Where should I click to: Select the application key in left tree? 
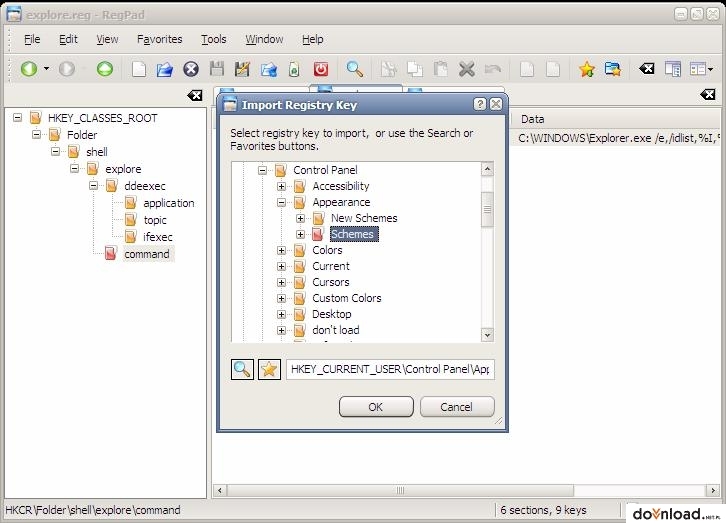pyautogui.click(x=169, y=203)
